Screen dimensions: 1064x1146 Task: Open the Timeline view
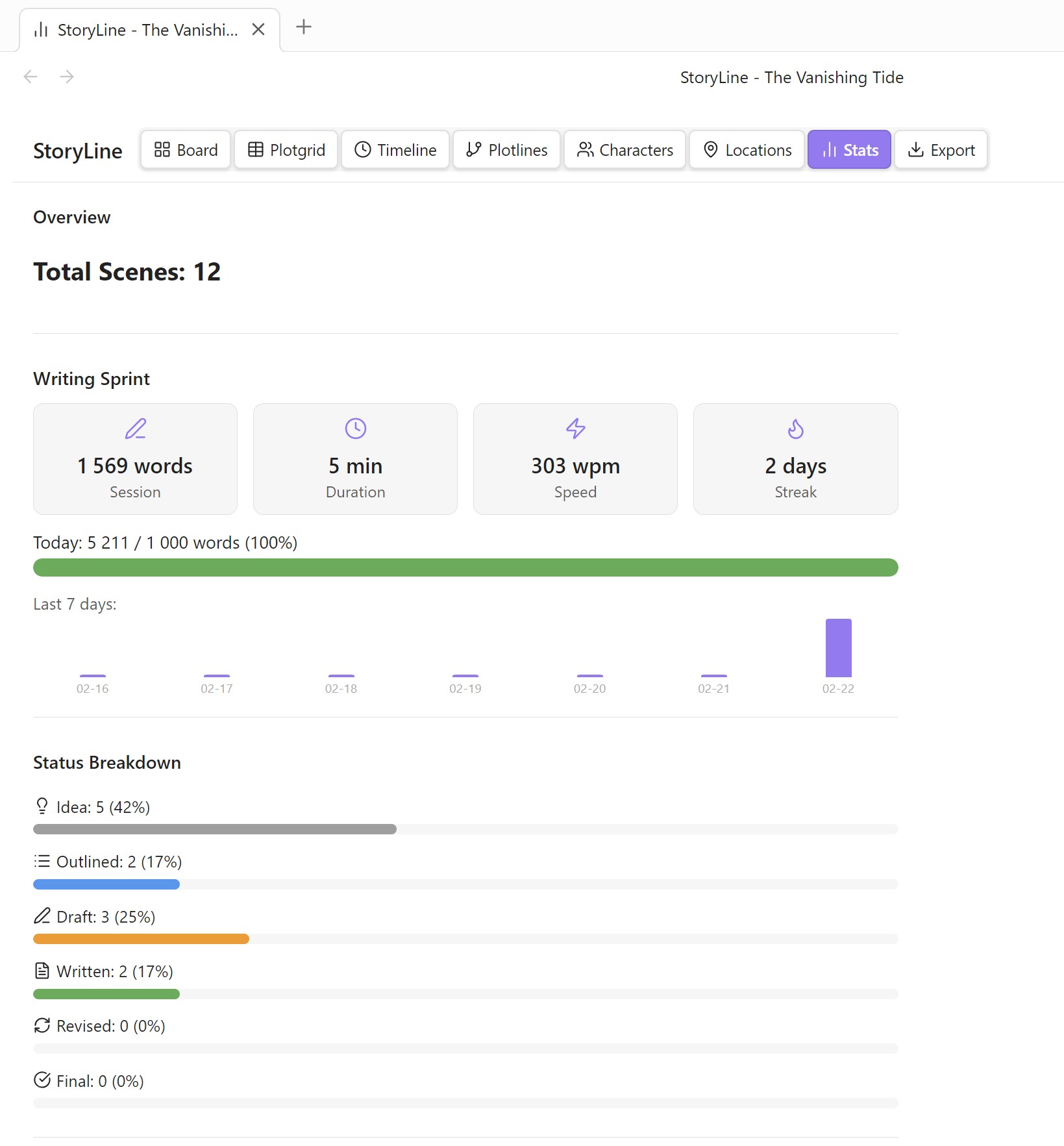click(395, 150)
